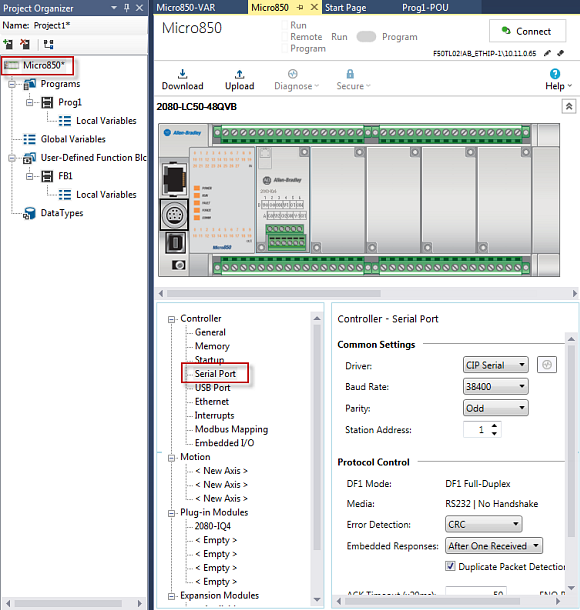Click USB port on controller image
The image size is (580, 610).
(x=175, y=243)
